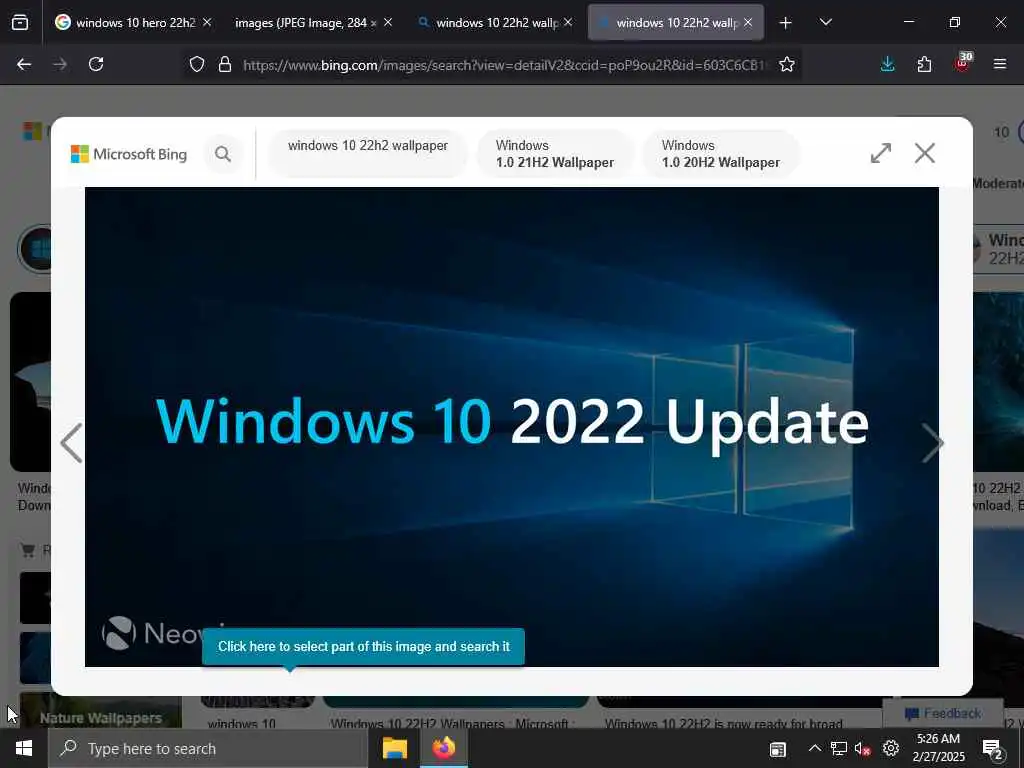
Task: Select 'Windows 1.0 20H2 Wallpaper' suggestion
Action: [721, 153]
